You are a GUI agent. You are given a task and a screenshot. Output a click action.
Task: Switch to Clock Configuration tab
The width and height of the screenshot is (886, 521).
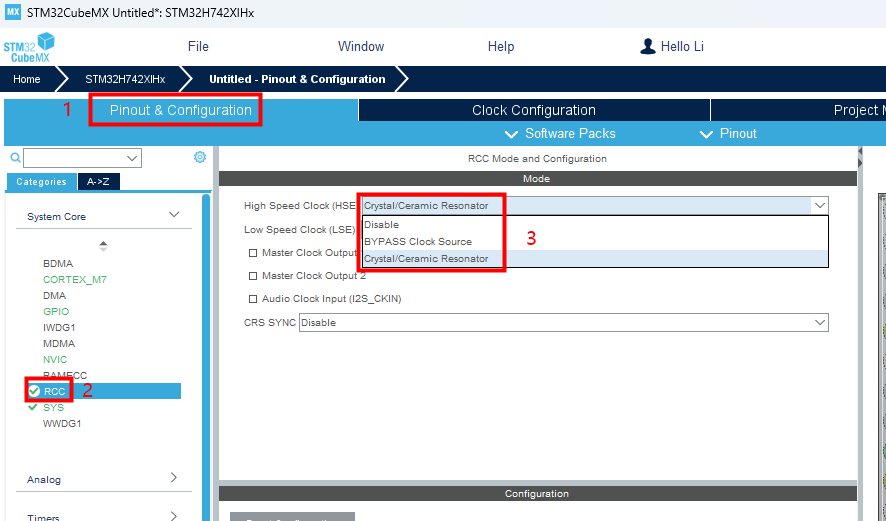534,110
